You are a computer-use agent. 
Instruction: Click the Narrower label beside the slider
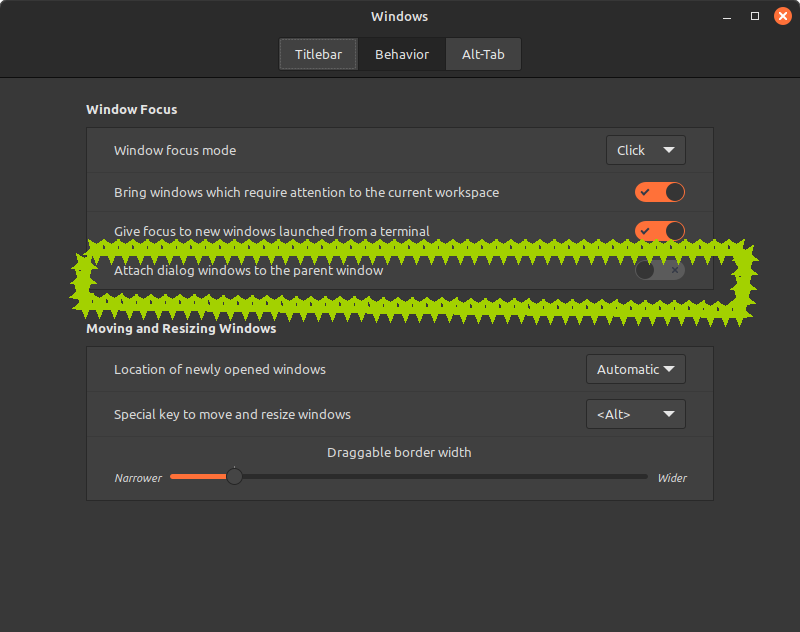138,478
